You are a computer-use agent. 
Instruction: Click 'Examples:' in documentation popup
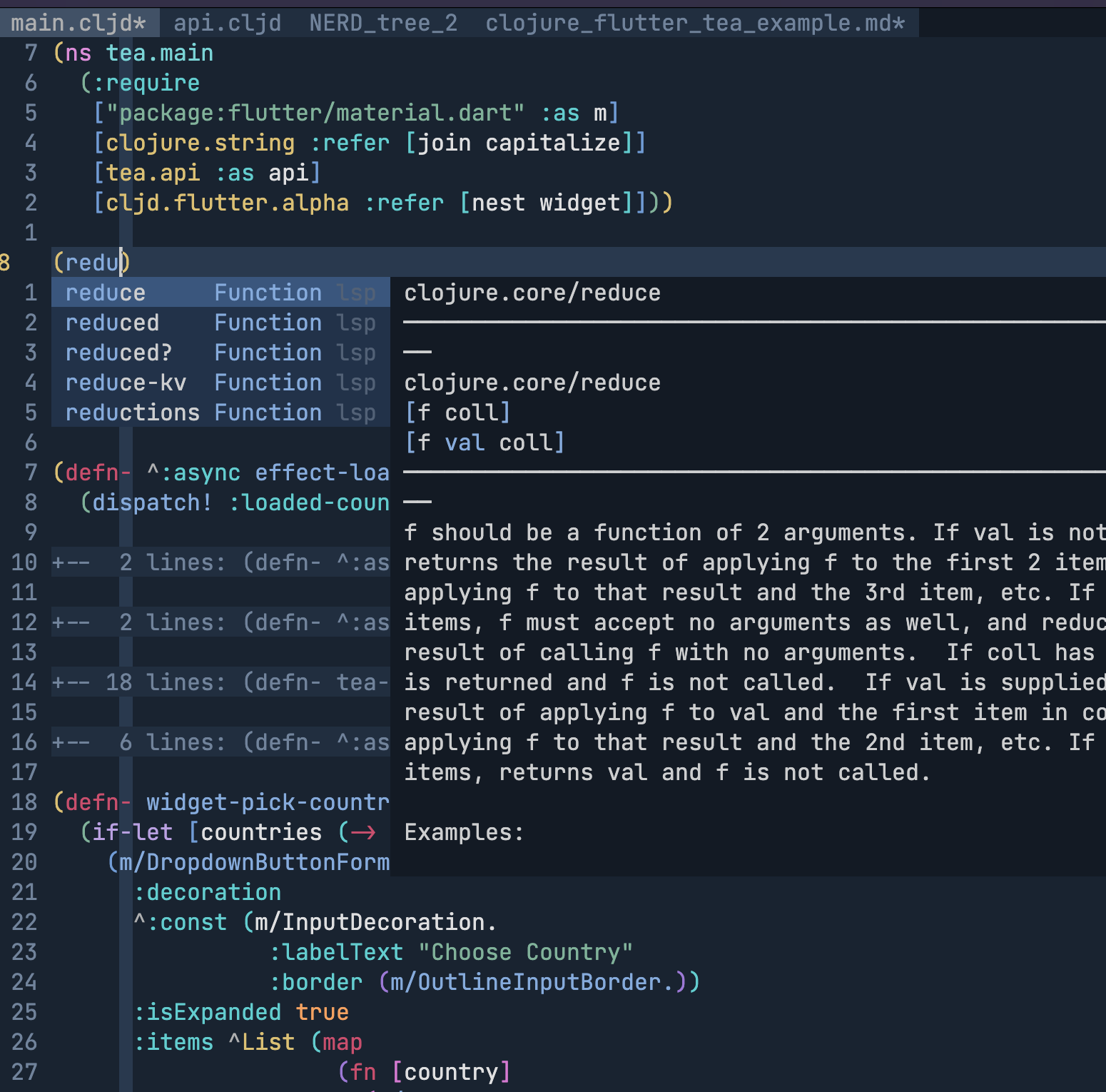pos(465,832)
